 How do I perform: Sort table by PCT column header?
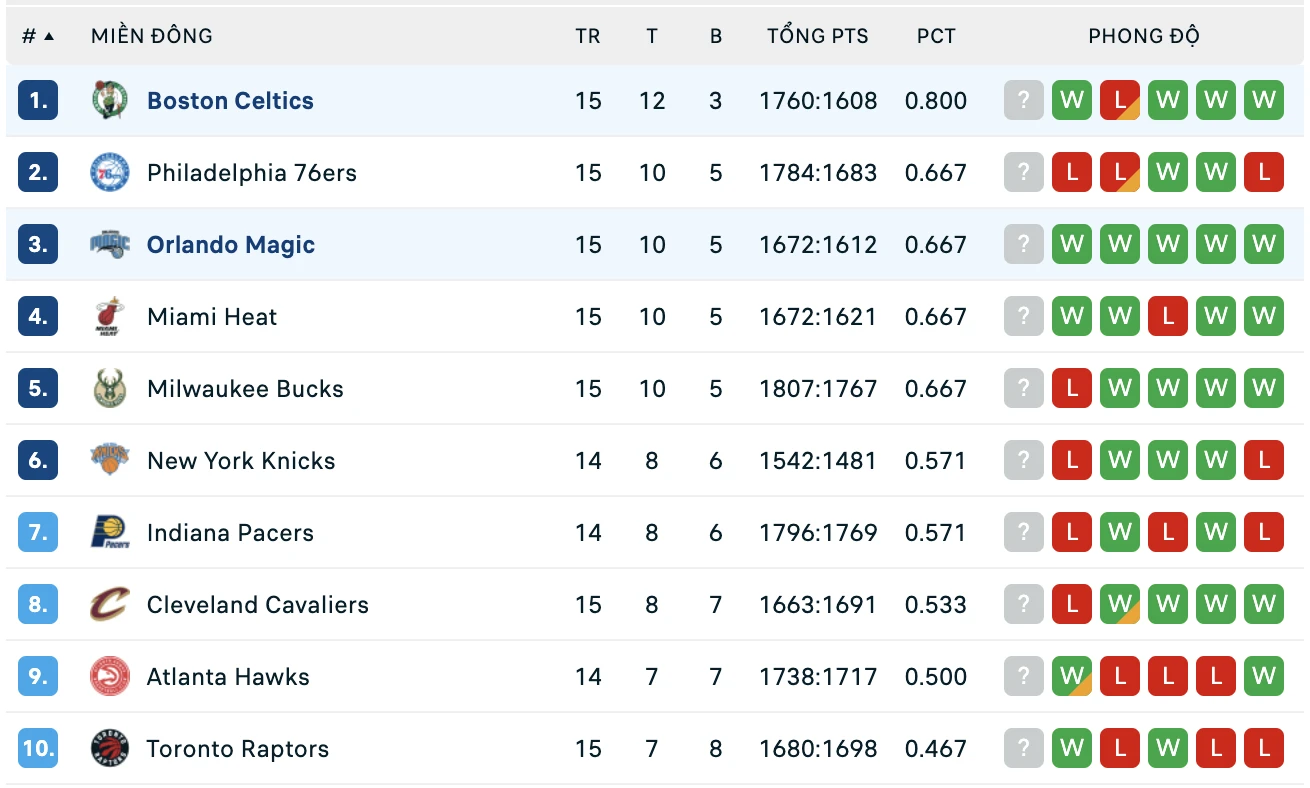(x=936, y=36)
